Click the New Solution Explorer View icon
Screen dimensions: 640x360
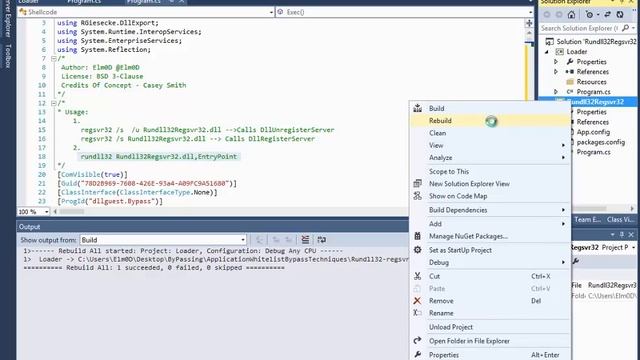pyautogui.click(x=417, y=183)
